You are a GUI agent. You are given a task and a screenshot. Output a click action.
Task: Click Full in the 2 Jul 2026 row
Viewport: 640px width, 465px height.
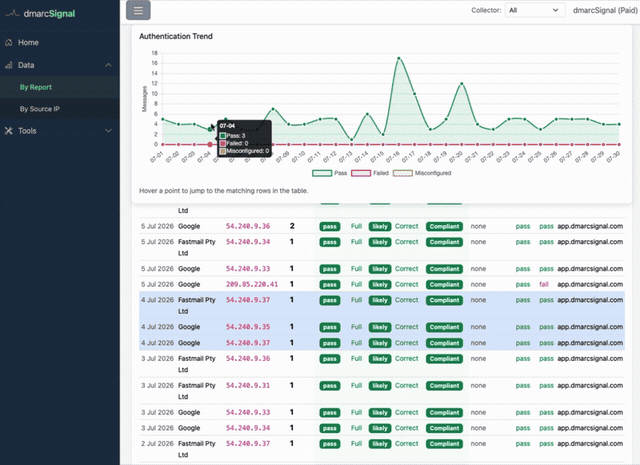[x=356, y=443]
